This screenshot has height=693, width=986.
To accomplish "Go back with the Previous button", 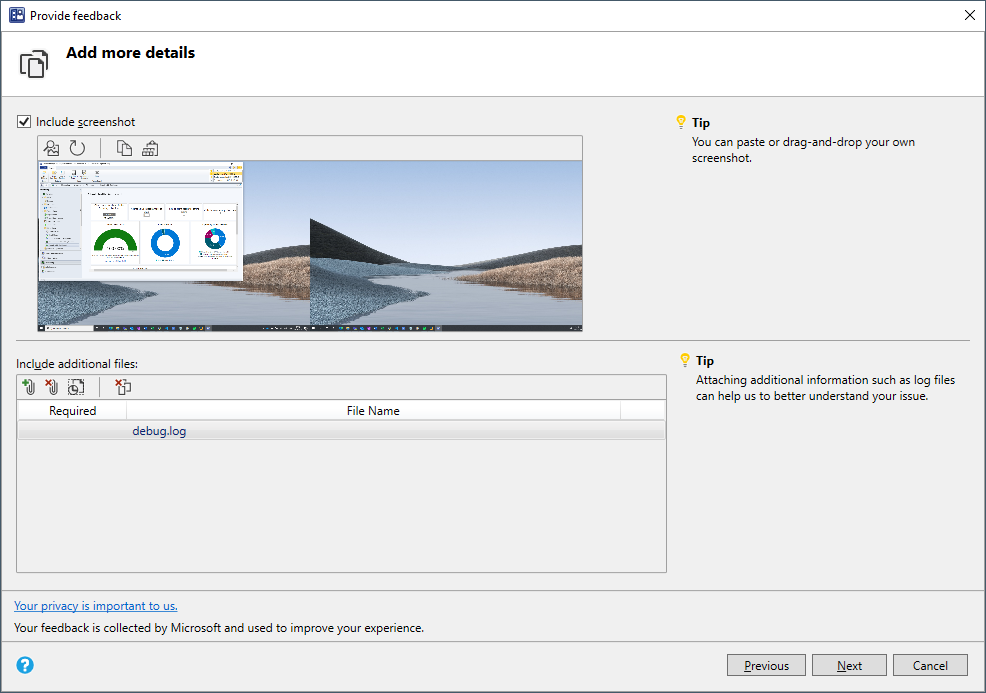I will (766, 665).
